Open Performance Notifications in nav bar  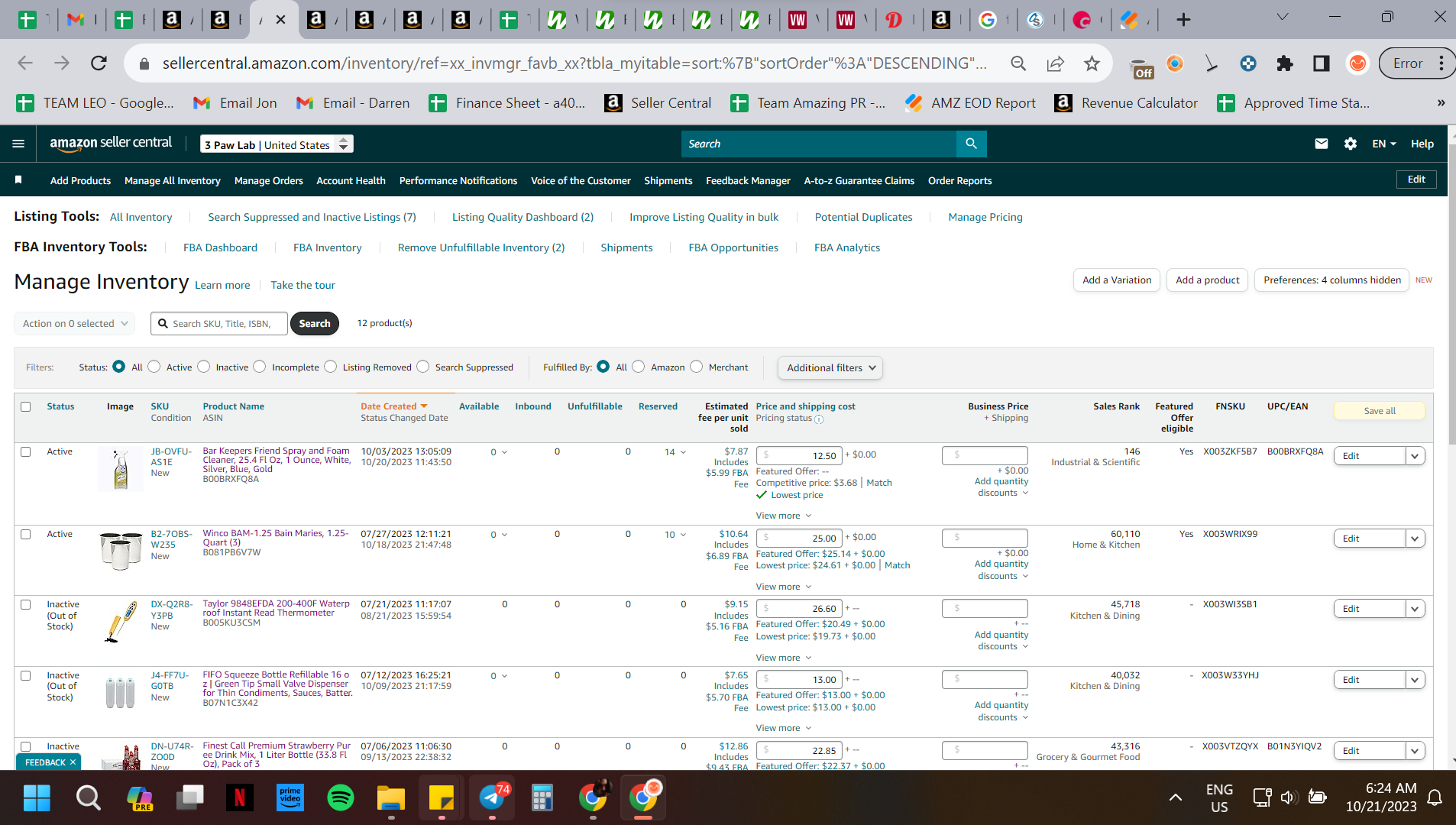tap(458, 180)
